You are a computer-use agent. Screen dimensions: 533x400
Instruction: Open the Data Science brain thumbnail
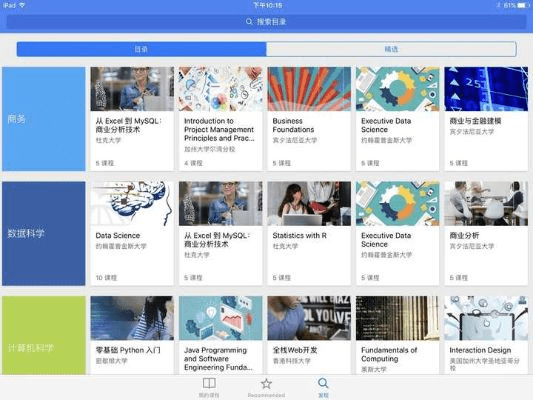pyautogui.click(x=132, y=204)
